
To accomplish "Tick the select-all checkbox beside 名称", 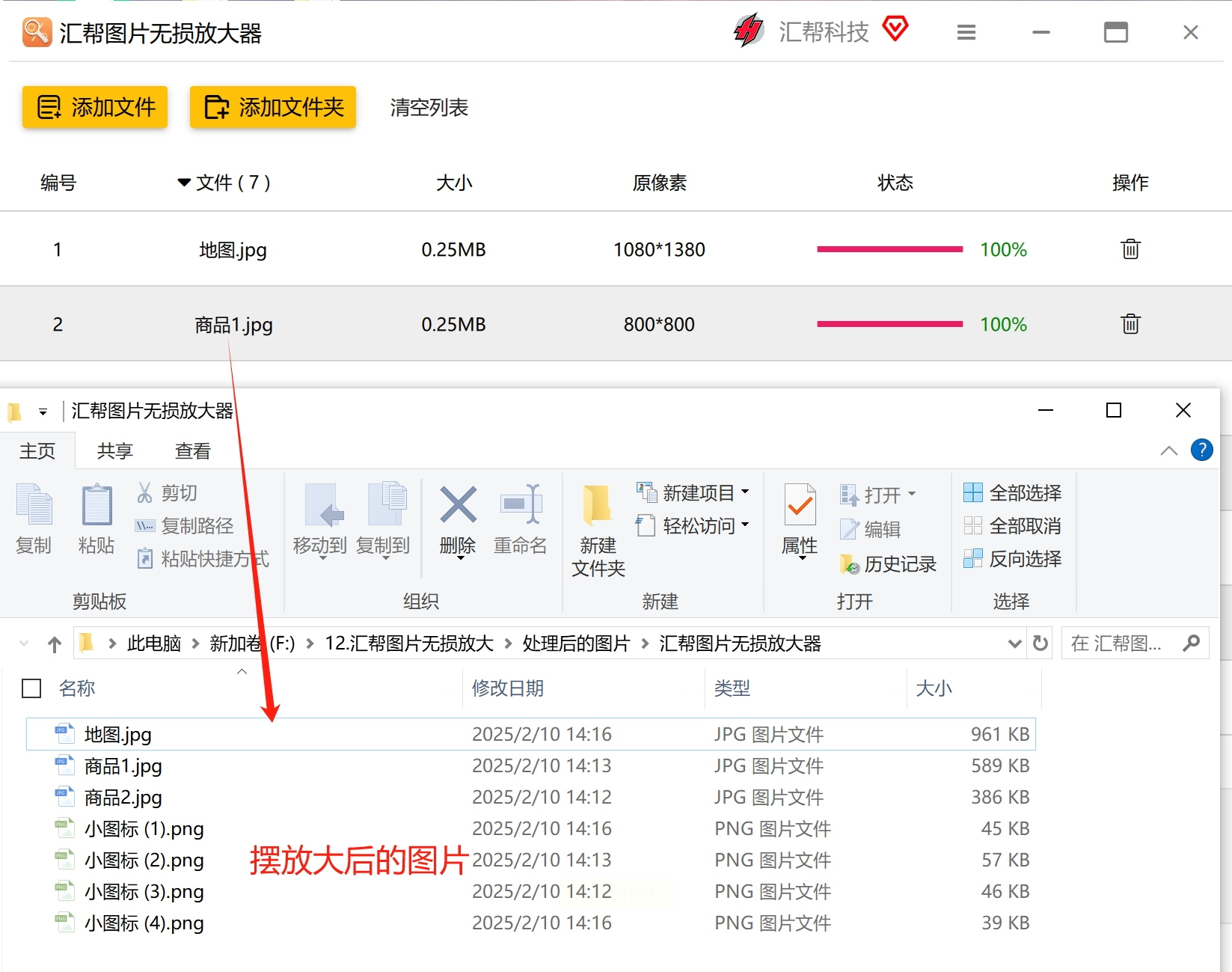I will tap(31, 688).
